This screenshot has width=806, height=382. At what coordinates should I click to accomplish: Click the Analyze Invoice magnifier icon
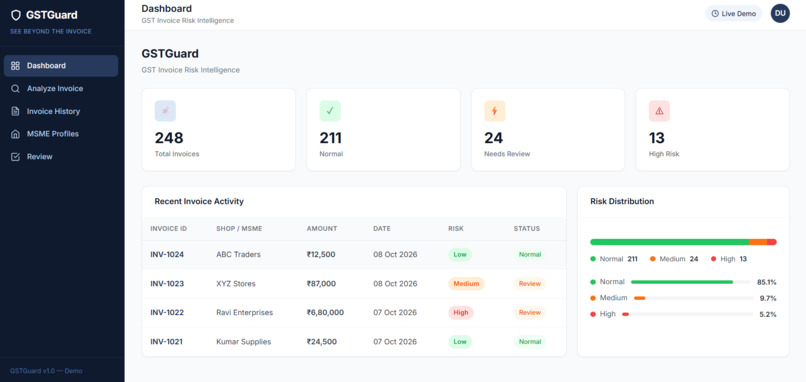(x=15, y=88)
